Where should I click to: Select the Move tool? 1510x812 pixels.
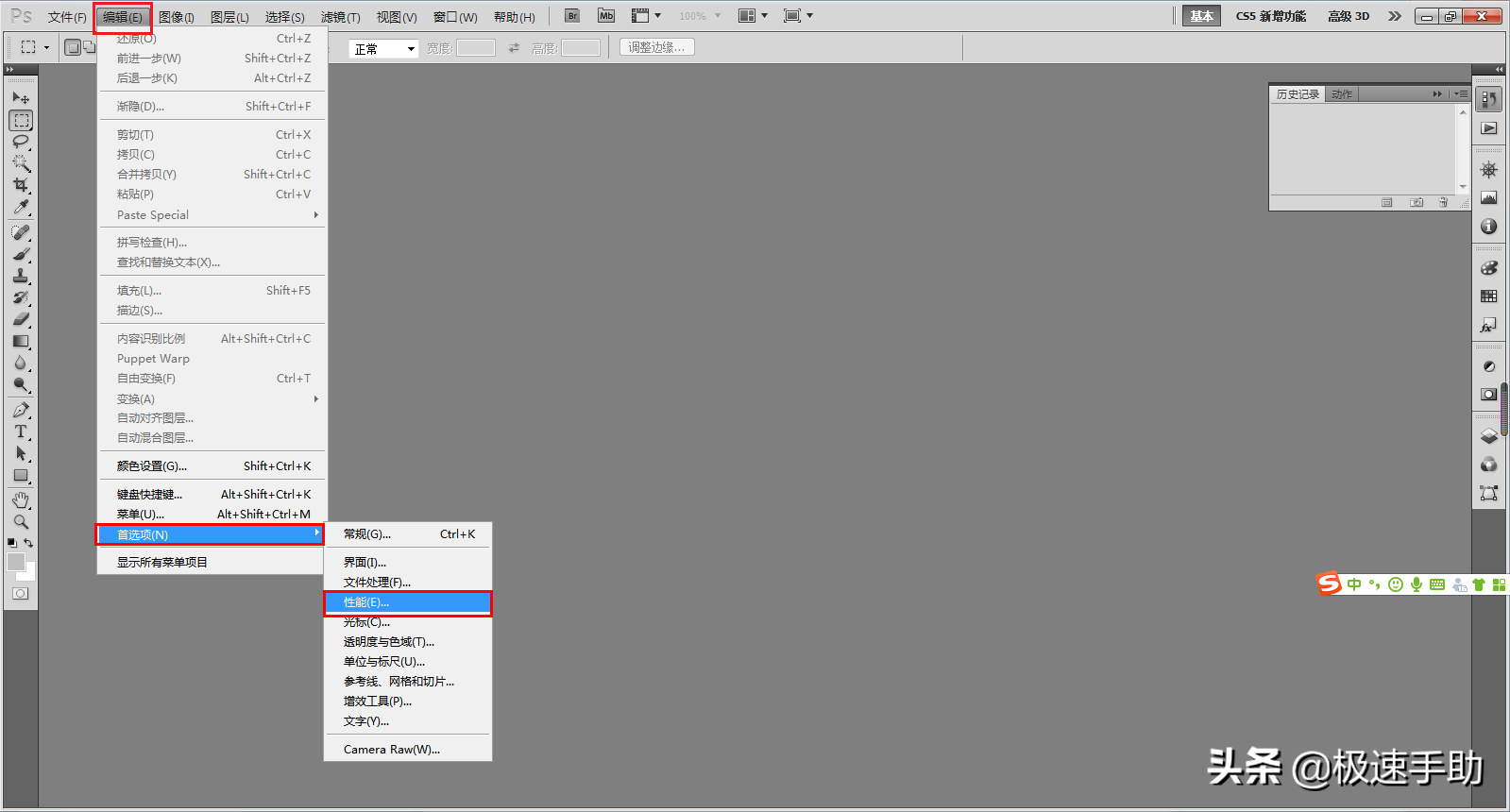[x=21, y=97]
